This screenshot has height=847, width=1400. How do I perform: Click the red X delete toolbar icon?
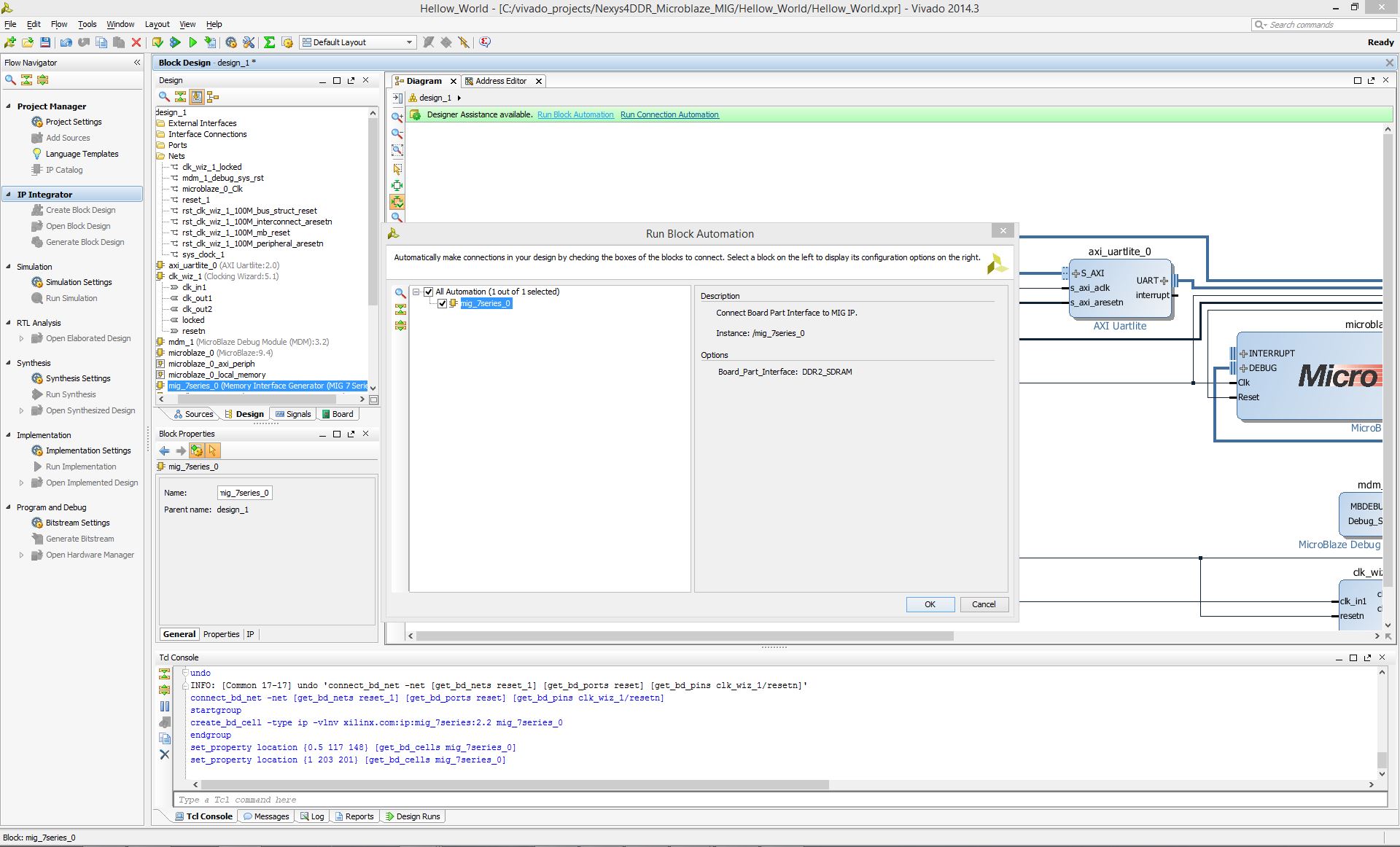click(136, 42)
